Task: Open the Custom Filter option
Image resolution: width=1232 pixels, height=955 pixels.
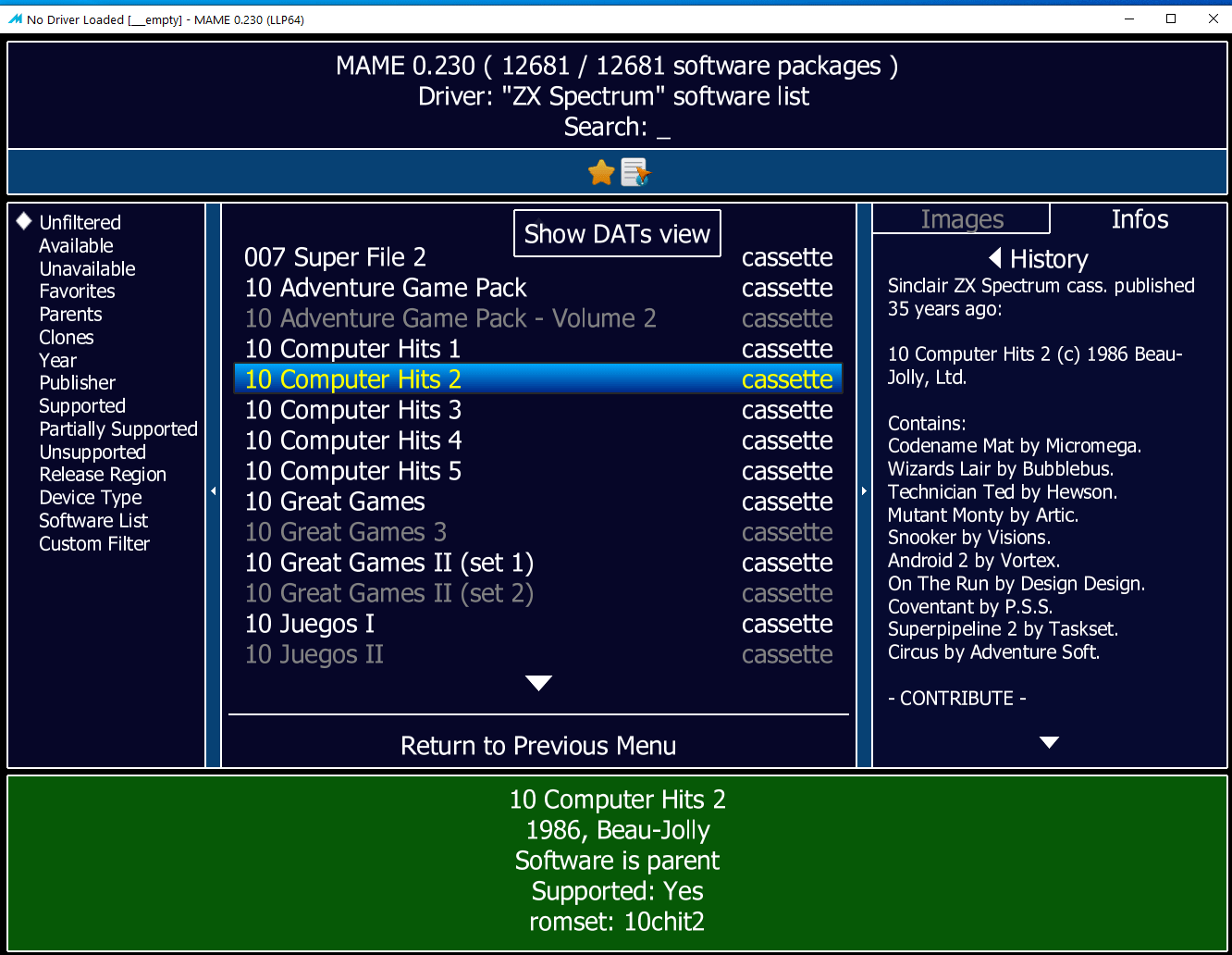Action: (94, 544)
